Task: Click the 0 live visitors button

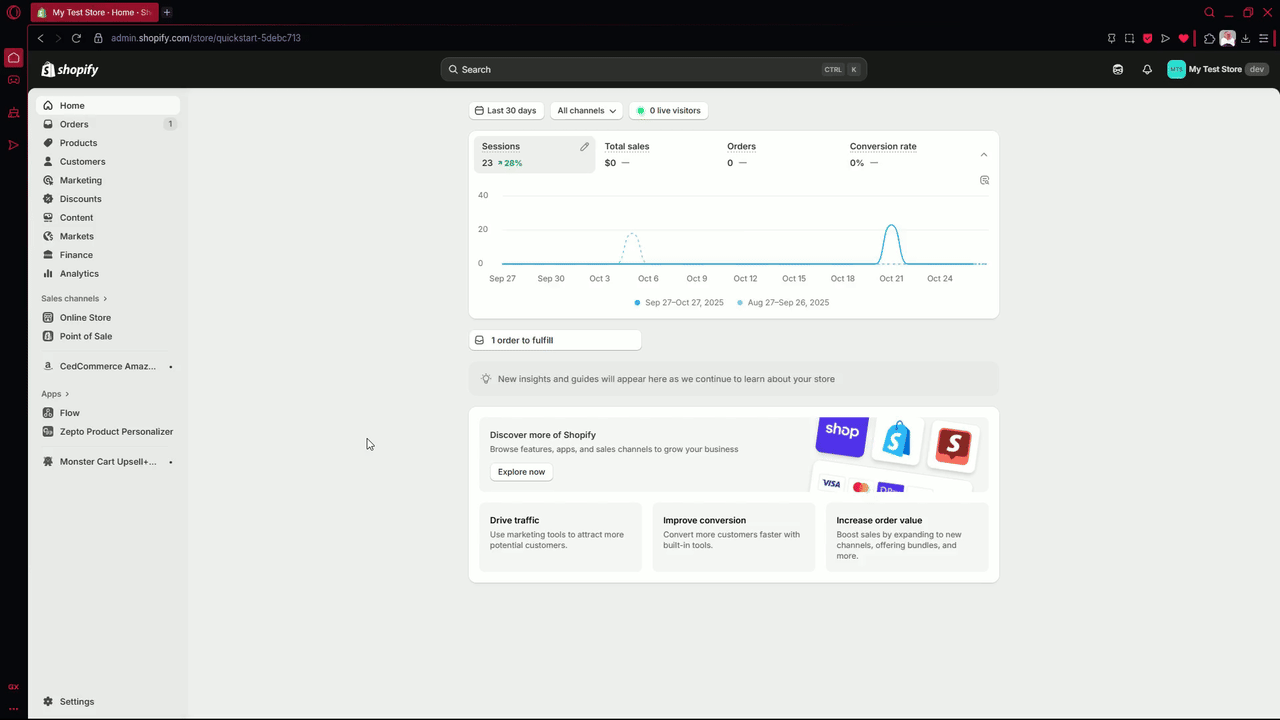Action: (x=669, y=111)
